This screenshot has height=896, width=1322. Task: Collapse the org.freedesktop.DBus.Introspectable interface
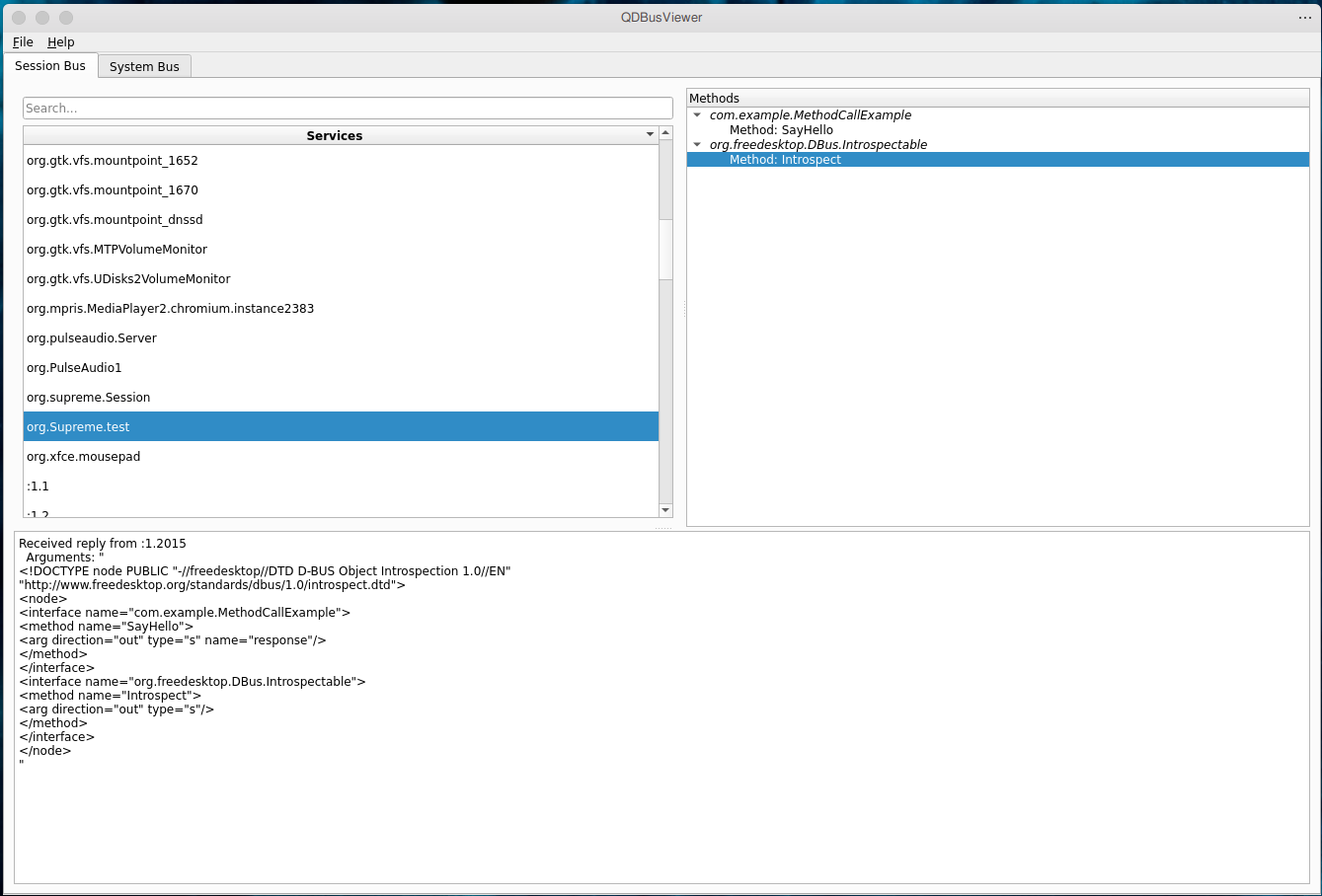tap(697, 145)
